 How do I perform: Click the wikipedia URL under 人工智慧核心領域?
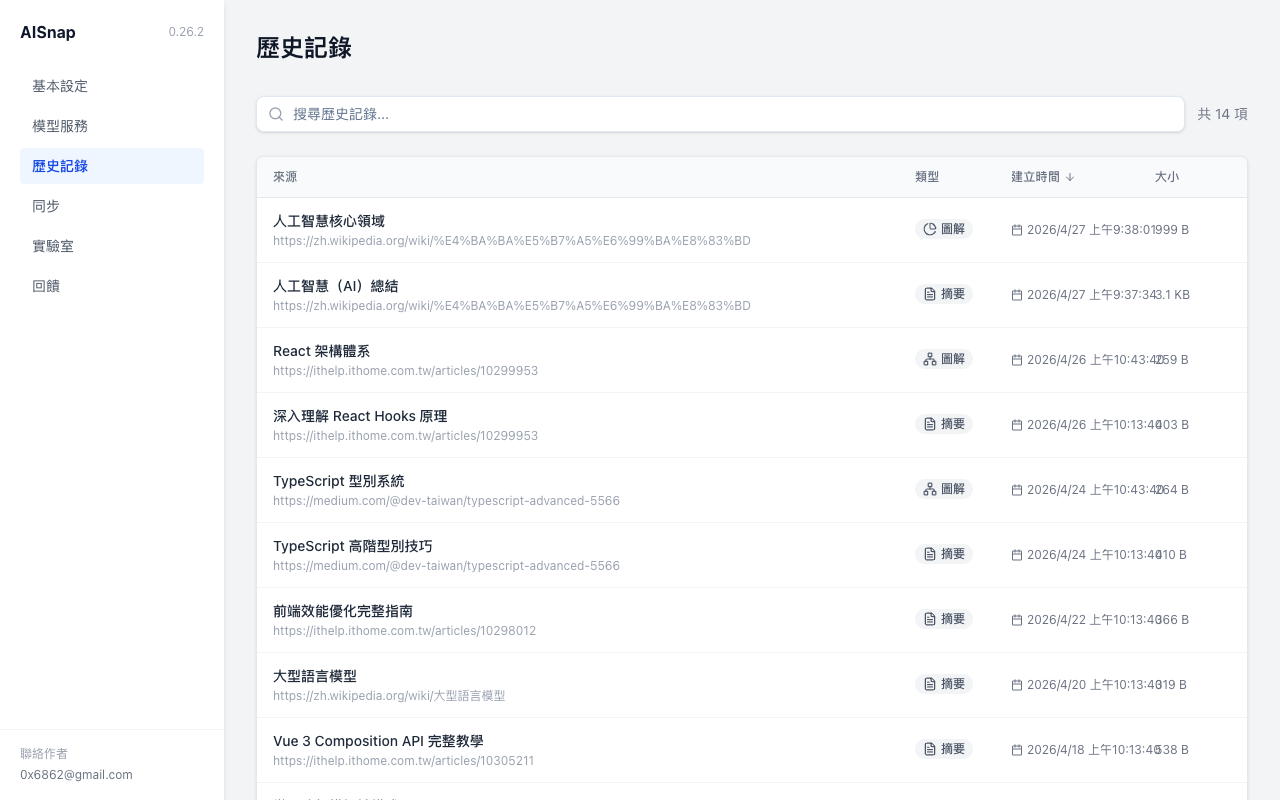[x=512, y=241]
